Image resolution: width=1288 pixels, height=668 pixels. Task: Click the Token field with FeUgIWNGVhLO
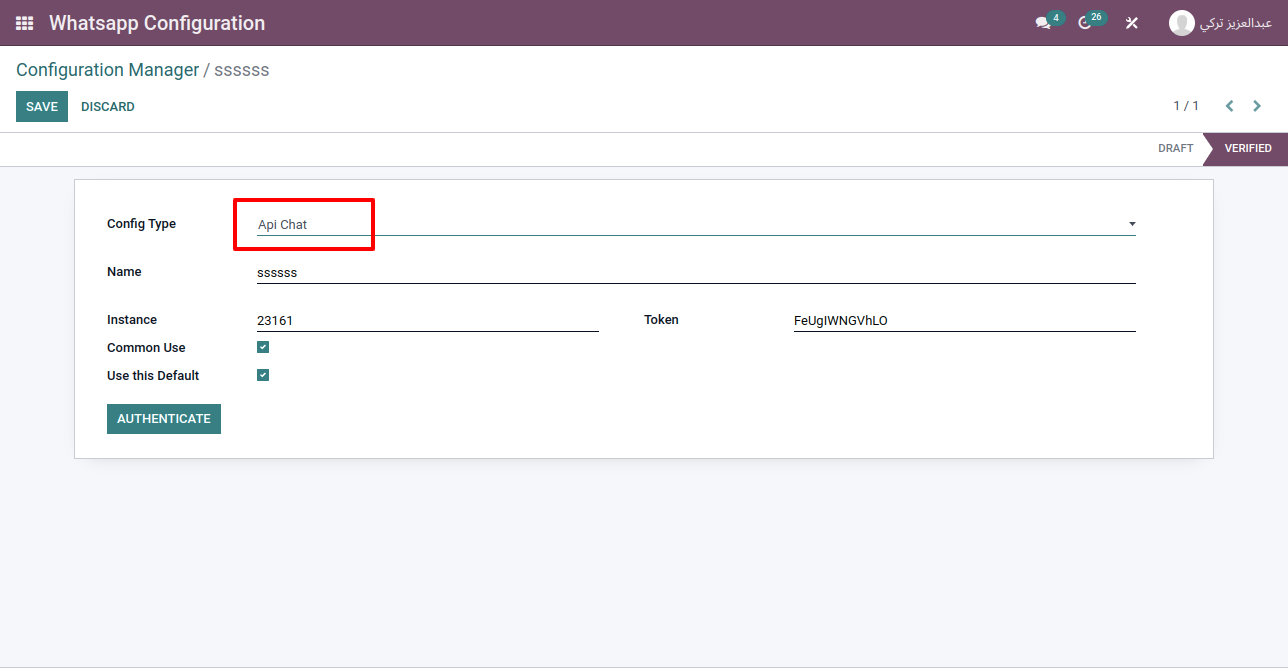click(x=965, y=320)
